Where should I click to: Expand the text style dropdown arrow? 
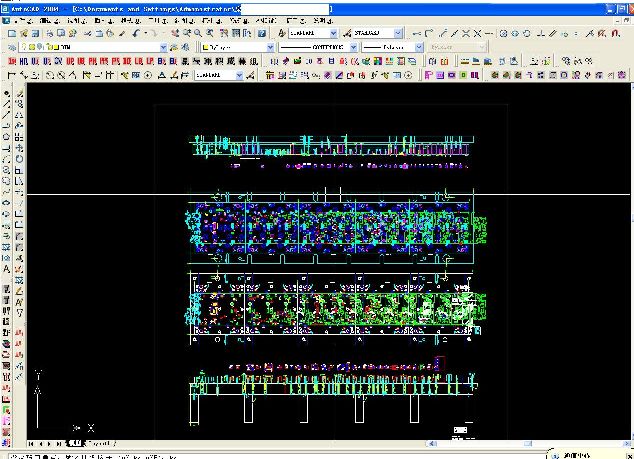point(334,33)
